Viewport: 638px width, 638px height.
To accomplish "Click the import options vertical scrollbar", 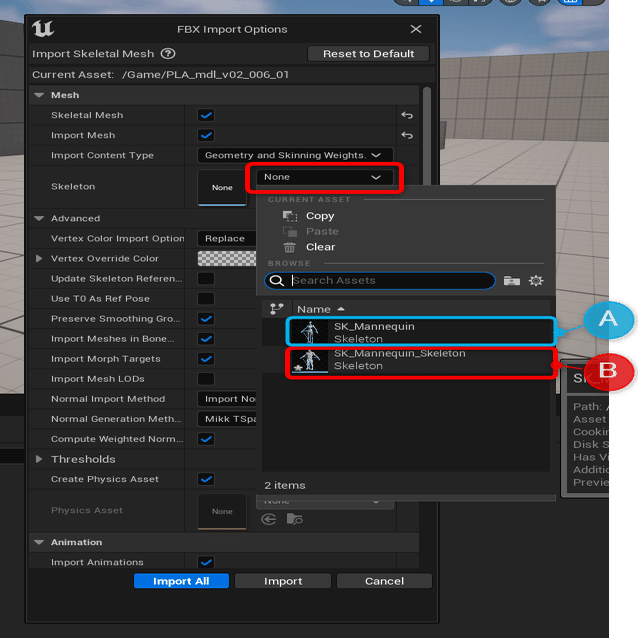I will tap(427, 136).
